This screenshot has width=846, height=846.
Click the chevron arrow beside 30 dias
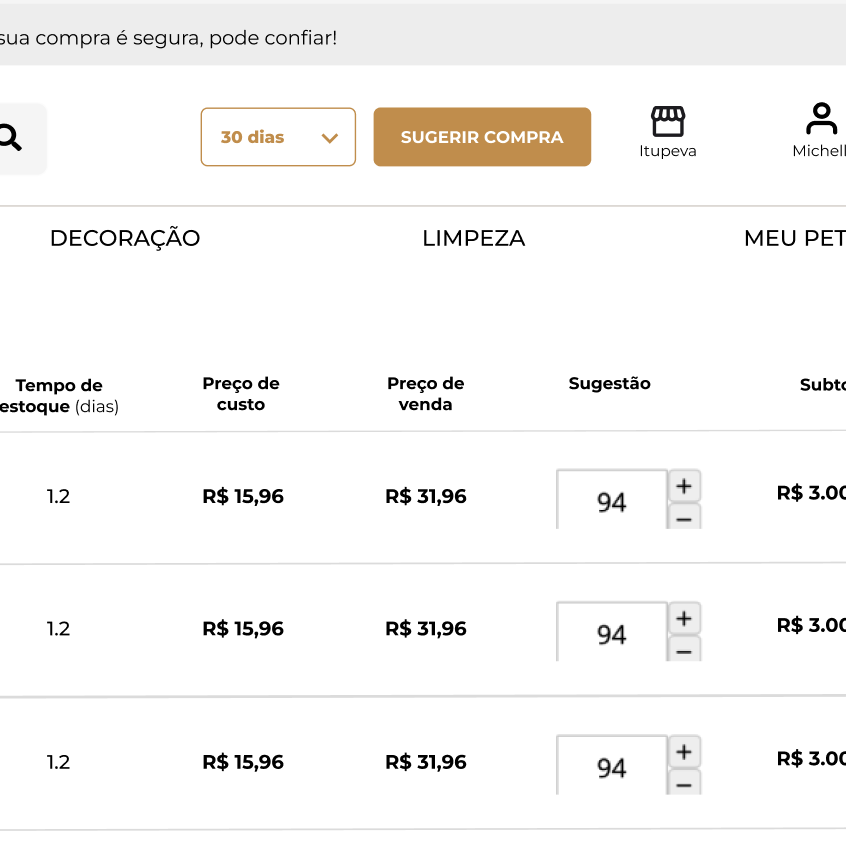[x=330, y=138]
